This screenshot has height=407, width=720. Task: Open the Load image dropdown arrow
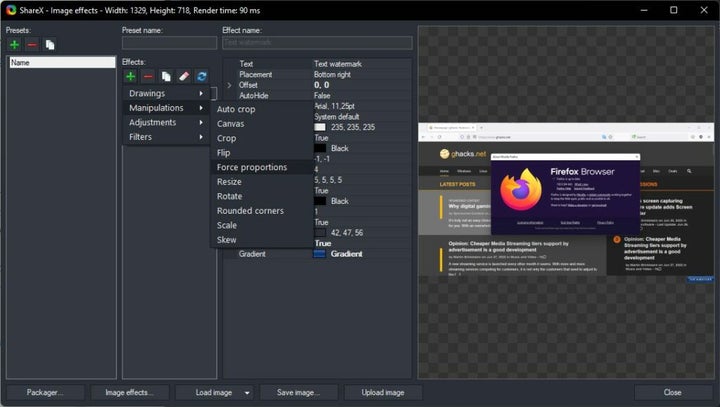(246, 393)
